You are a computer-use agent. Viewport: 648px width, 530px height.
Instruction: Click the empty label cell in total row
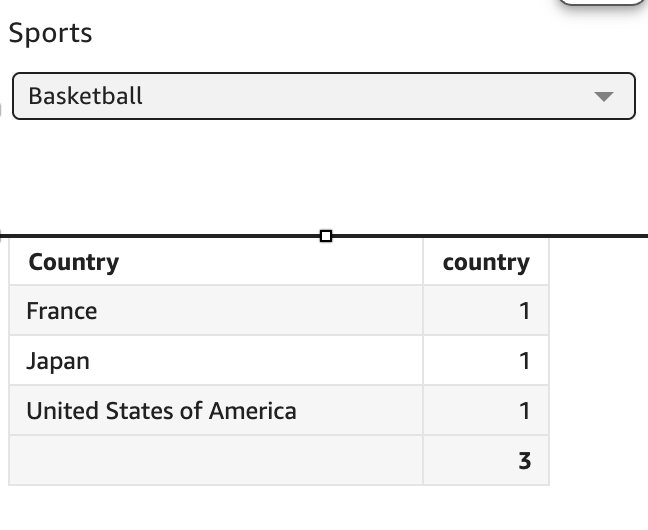215,461
